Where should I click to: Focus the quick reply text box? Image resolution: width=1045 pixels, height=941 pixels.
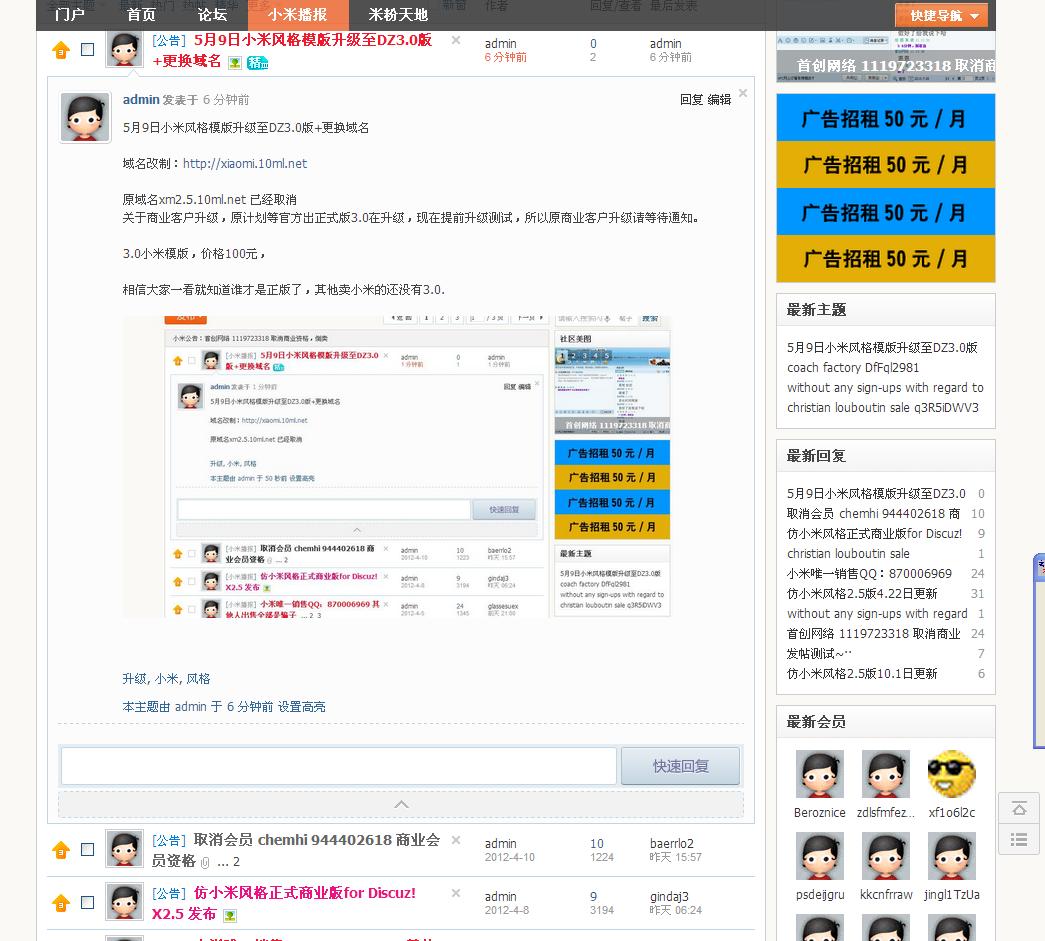(339, 766)
